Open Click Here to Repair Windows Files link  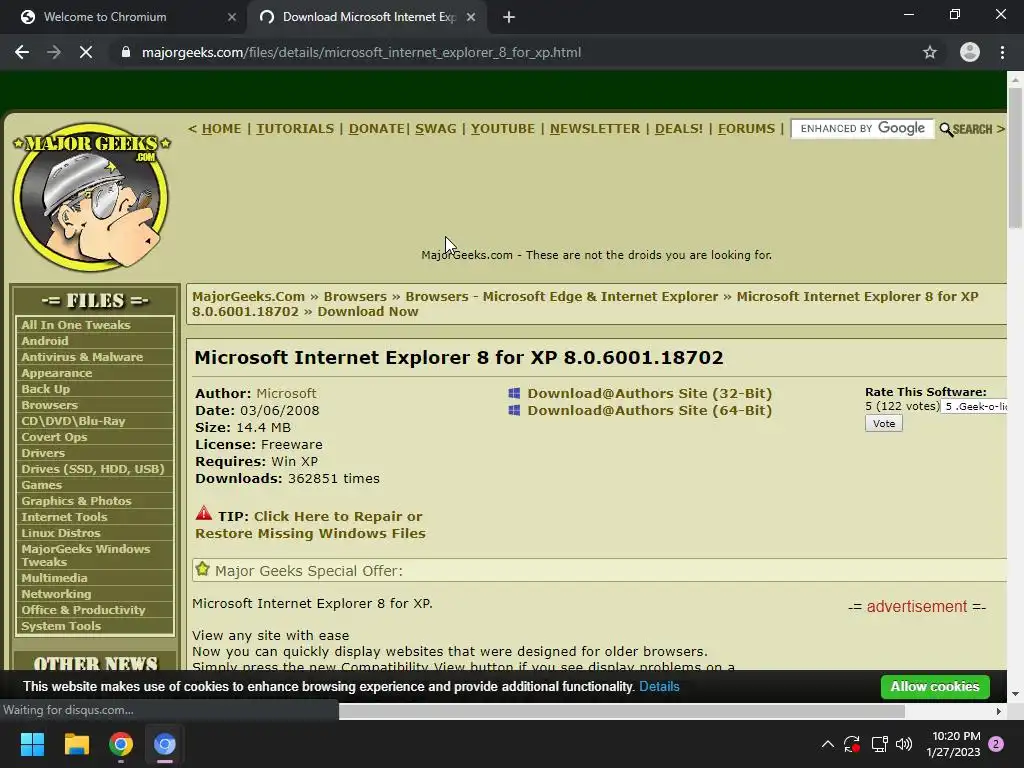coord(310,524)
